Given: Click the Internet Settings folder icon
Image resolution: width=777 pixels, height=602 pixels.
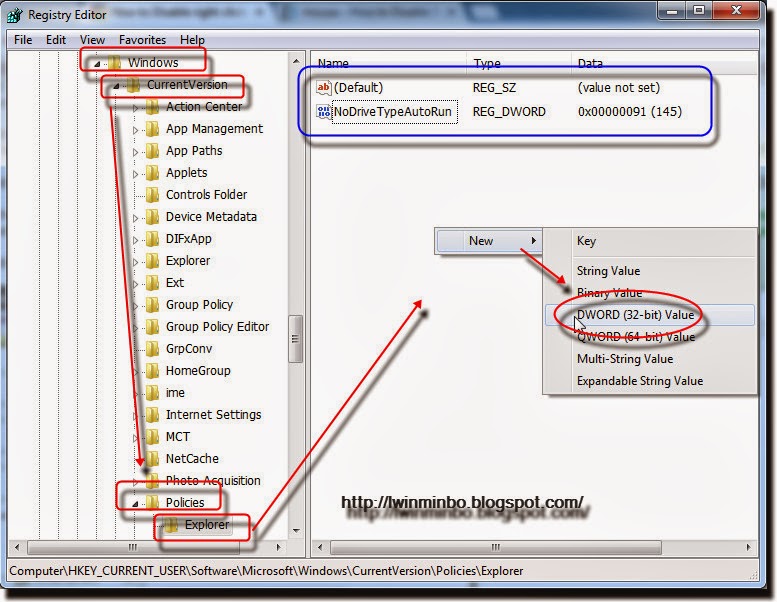Looking at the screenshot, I should point(152,415).
